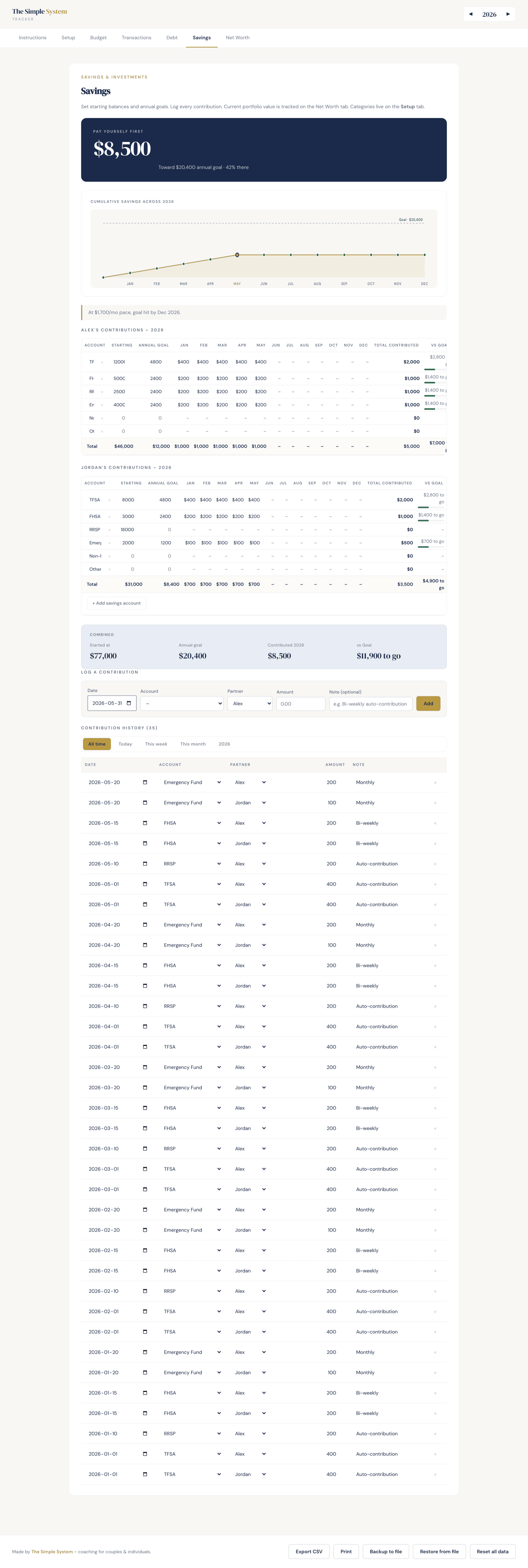Viewport: 528px width, 1568px height.
Task: Click the Export CSV button
Action: tap(309, 1552)
